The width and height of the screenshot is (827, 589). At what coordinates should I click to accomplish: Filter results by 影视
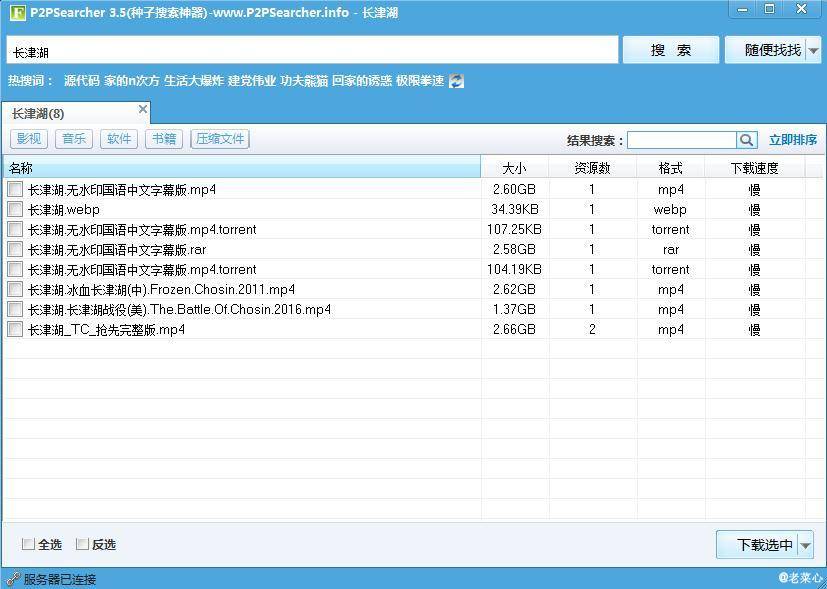(x=29, y=139)
